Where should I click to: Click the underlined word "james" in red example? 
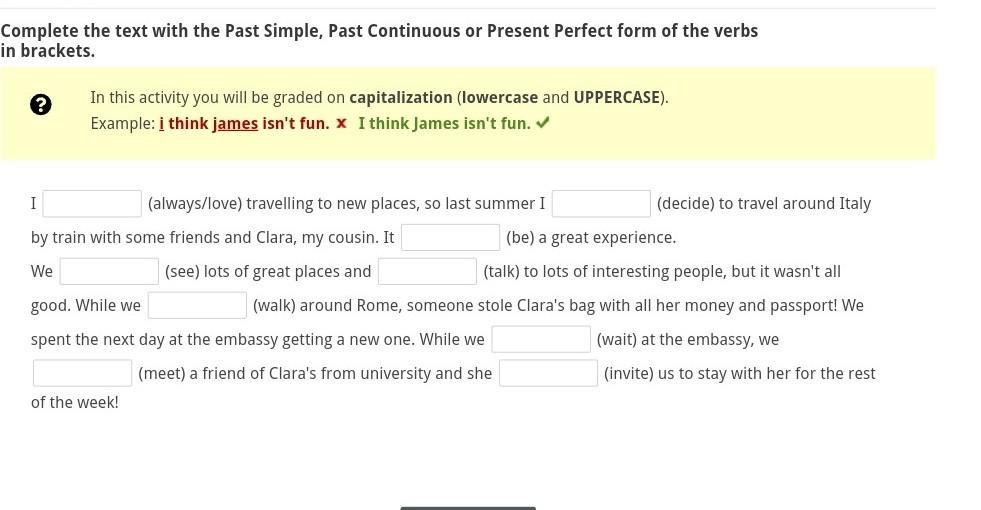pos(235,124)
